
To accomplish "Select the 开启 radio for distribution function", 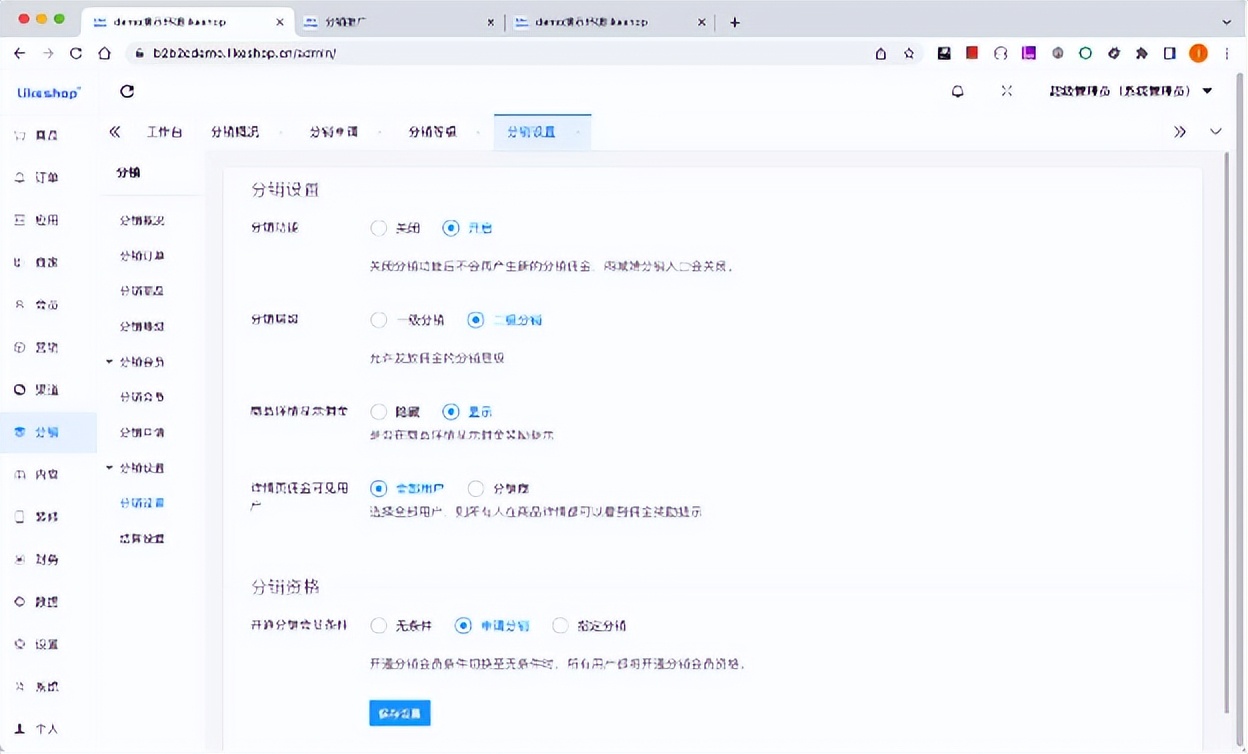I will coord(451,228).
